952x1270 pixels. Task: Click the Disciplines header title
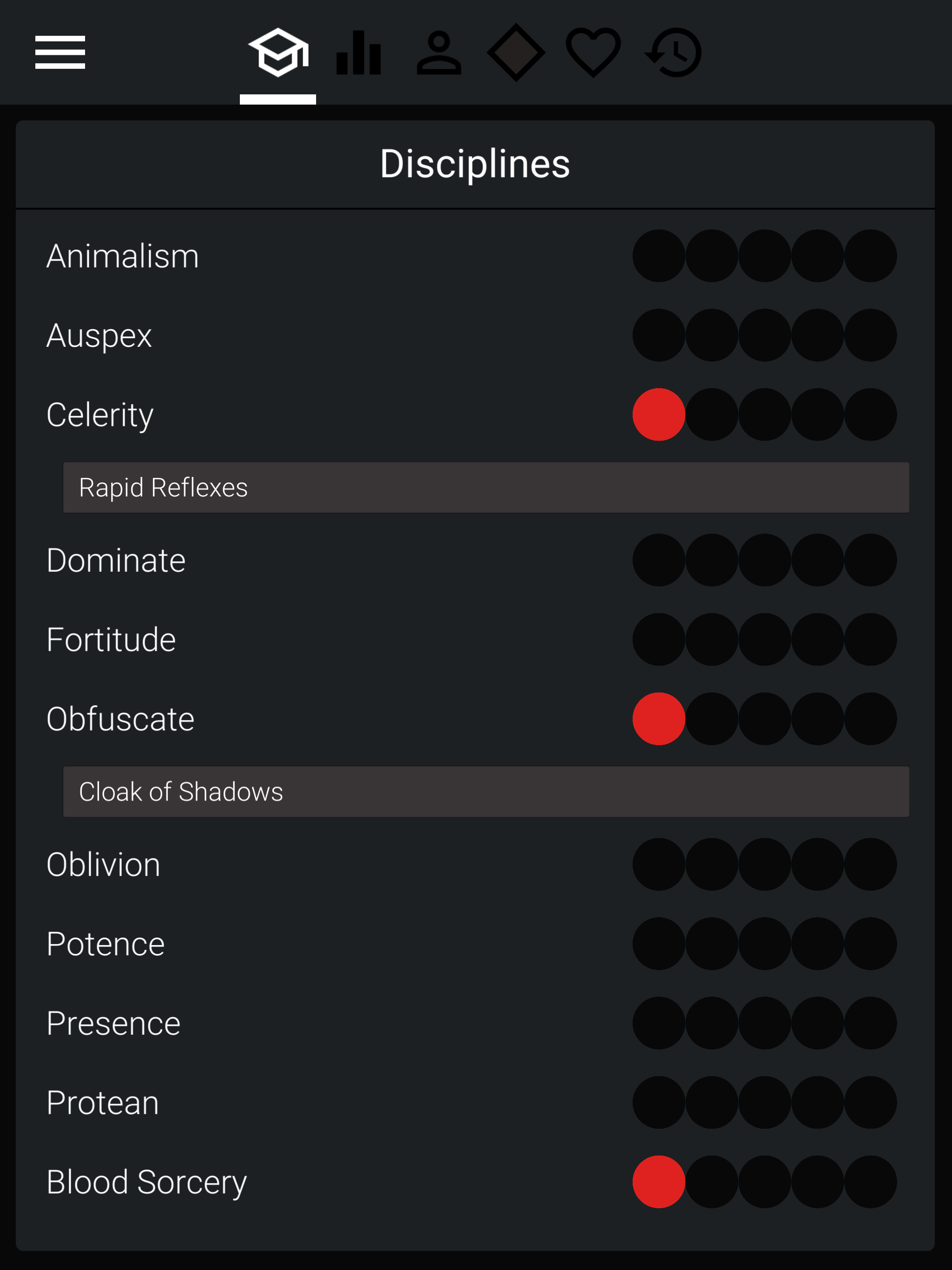pos(475,164)
